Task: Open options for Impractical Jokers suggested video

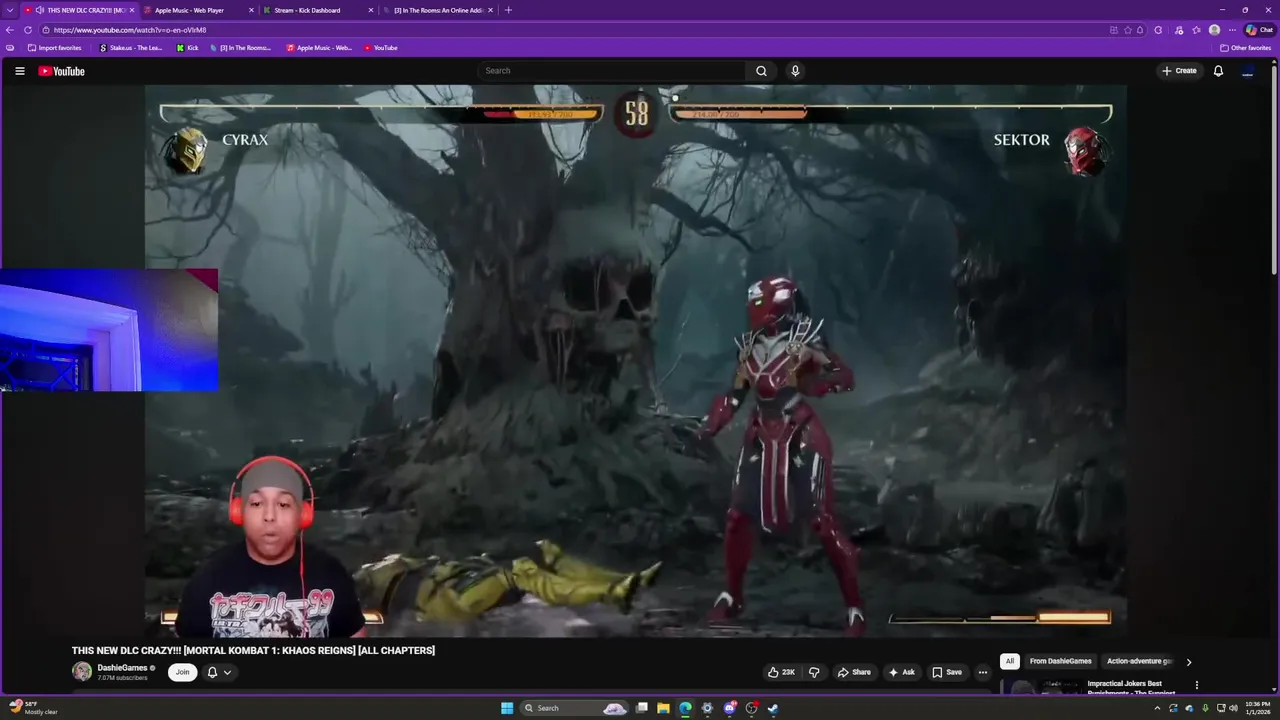Action: pos(1196,685)
